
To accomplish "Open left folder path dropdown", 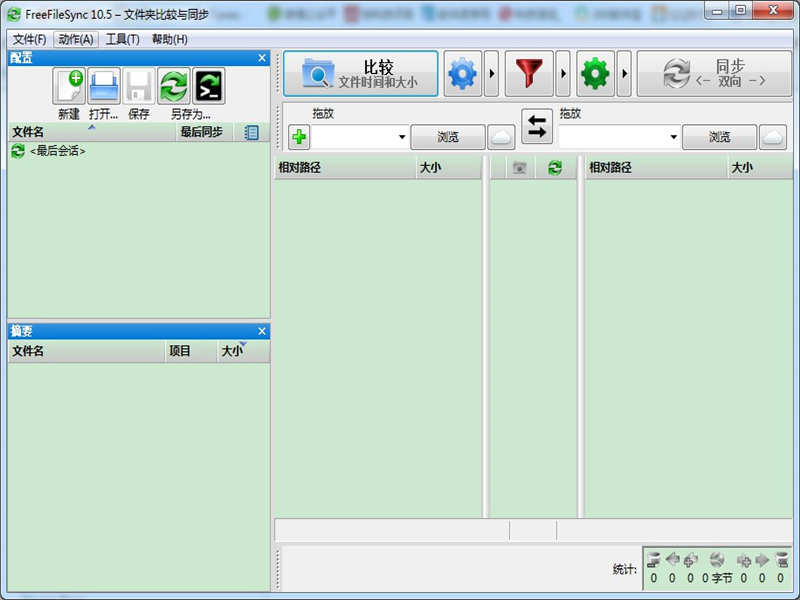I will coord(402,137).
